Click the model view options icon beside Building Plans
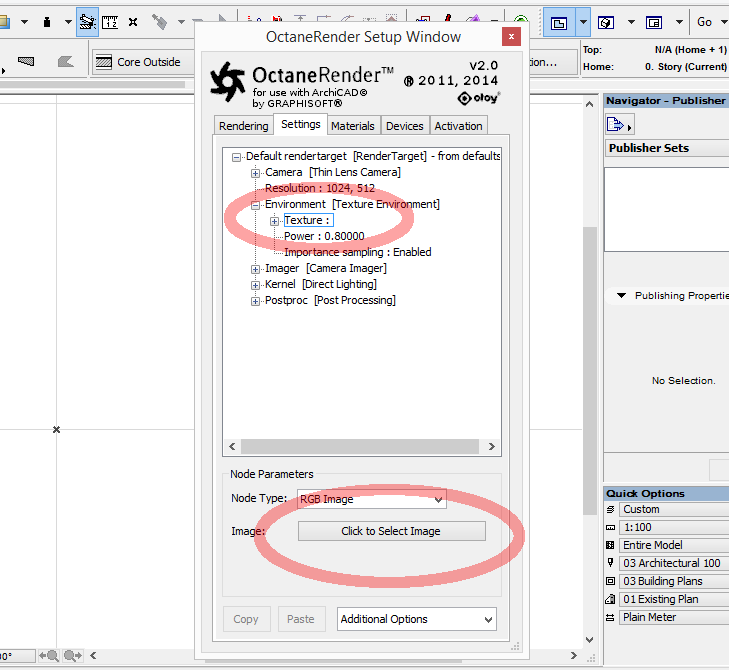The image size is (729, 670). (610, 581)
